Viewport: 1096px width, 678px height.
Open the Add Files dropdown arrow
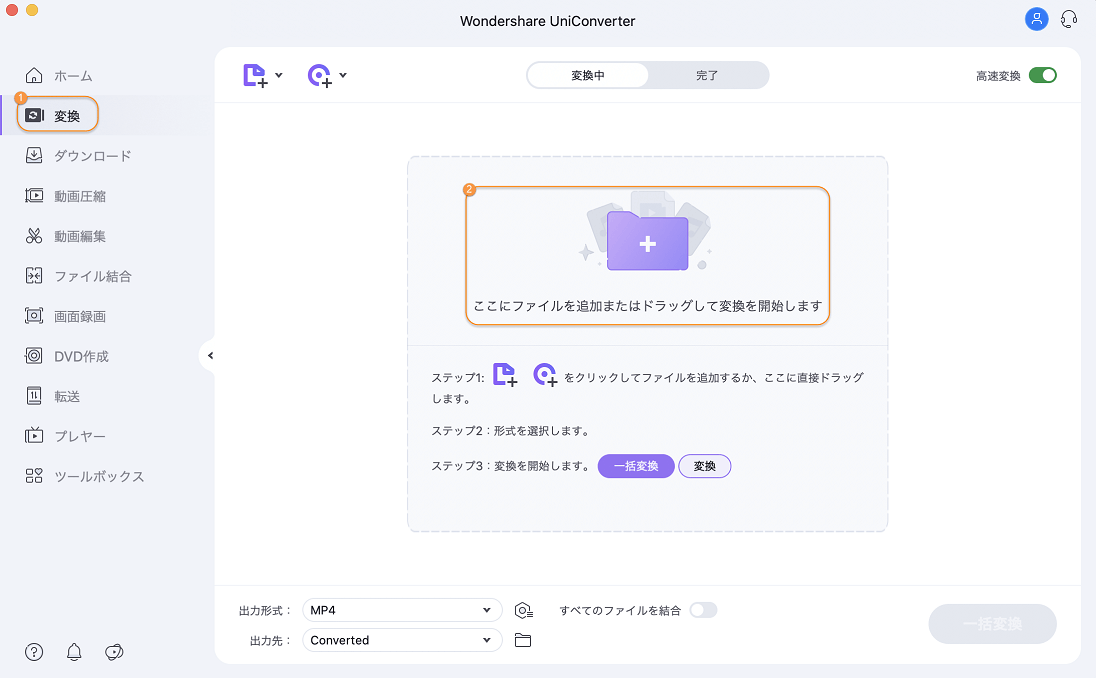[x=279, y=75]
